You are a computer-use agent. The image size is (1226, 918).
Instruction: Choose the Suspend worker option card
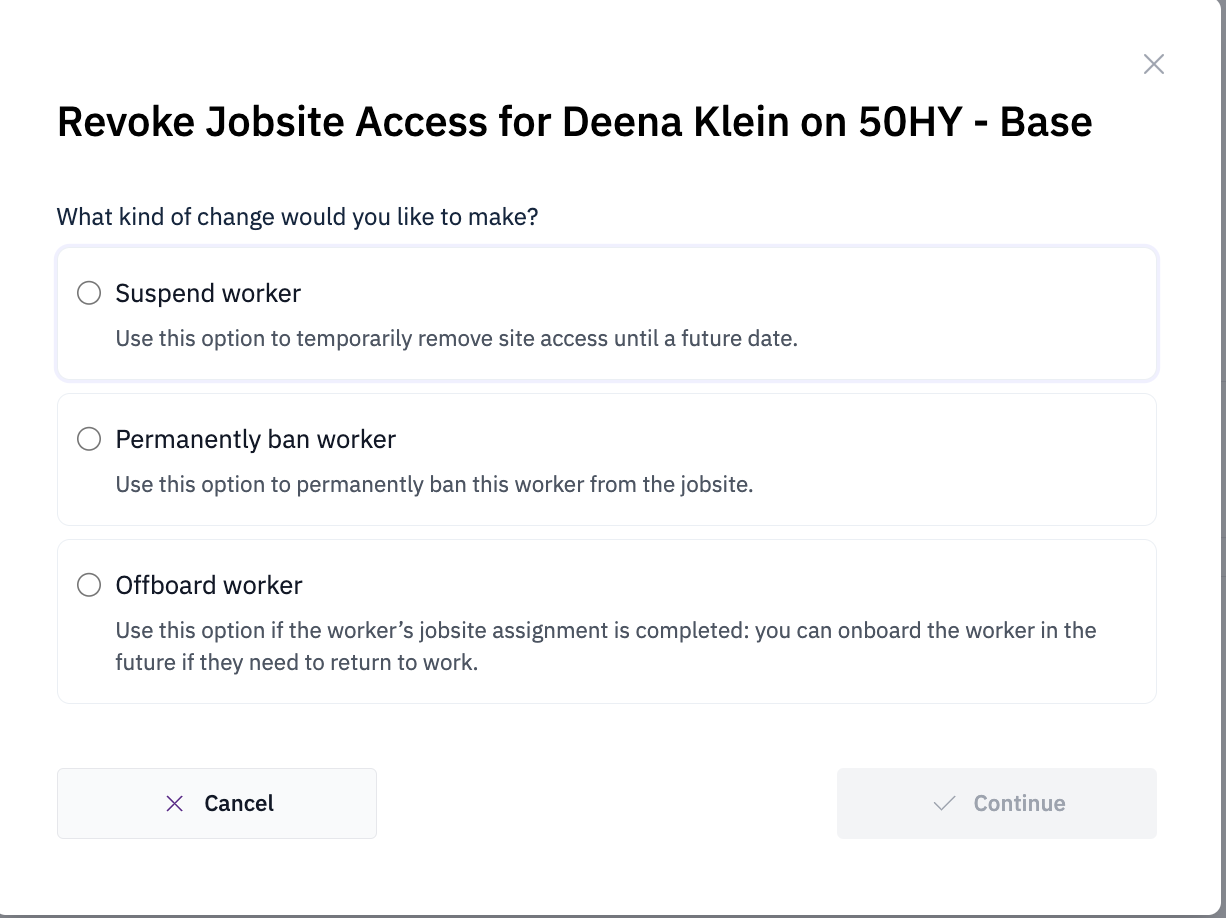coord(607,313)
